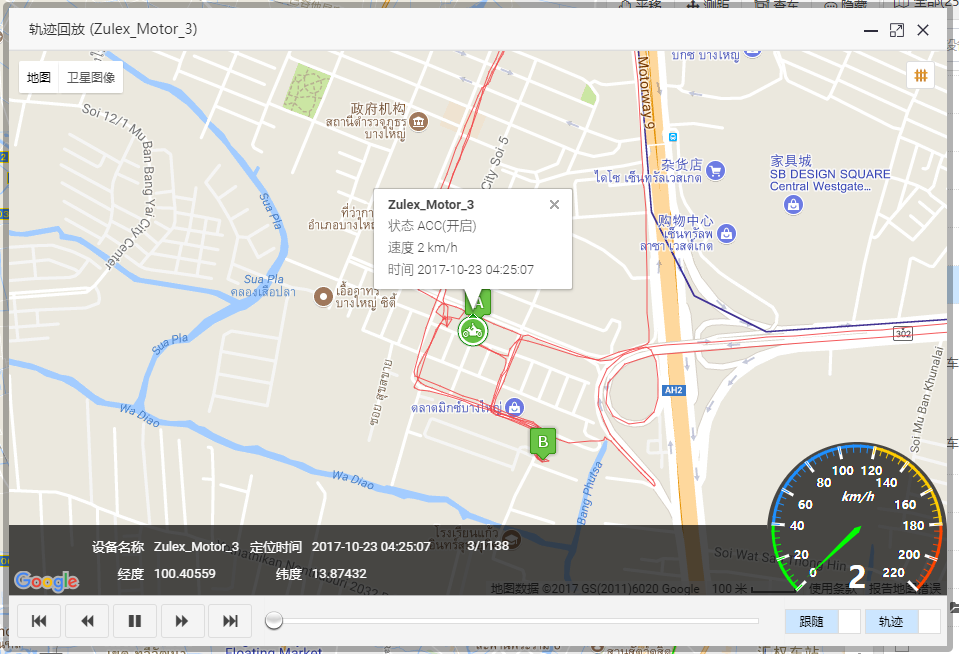Click the 时间 2017-10-23 04:25:07 popup text

click(461, 270)
